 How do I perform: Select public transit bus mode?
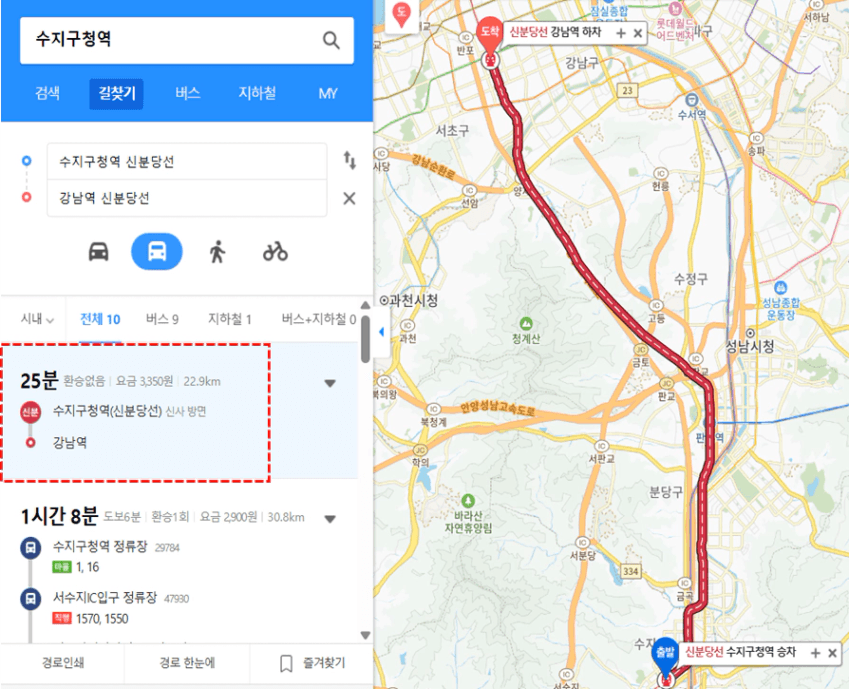point(157,251)
